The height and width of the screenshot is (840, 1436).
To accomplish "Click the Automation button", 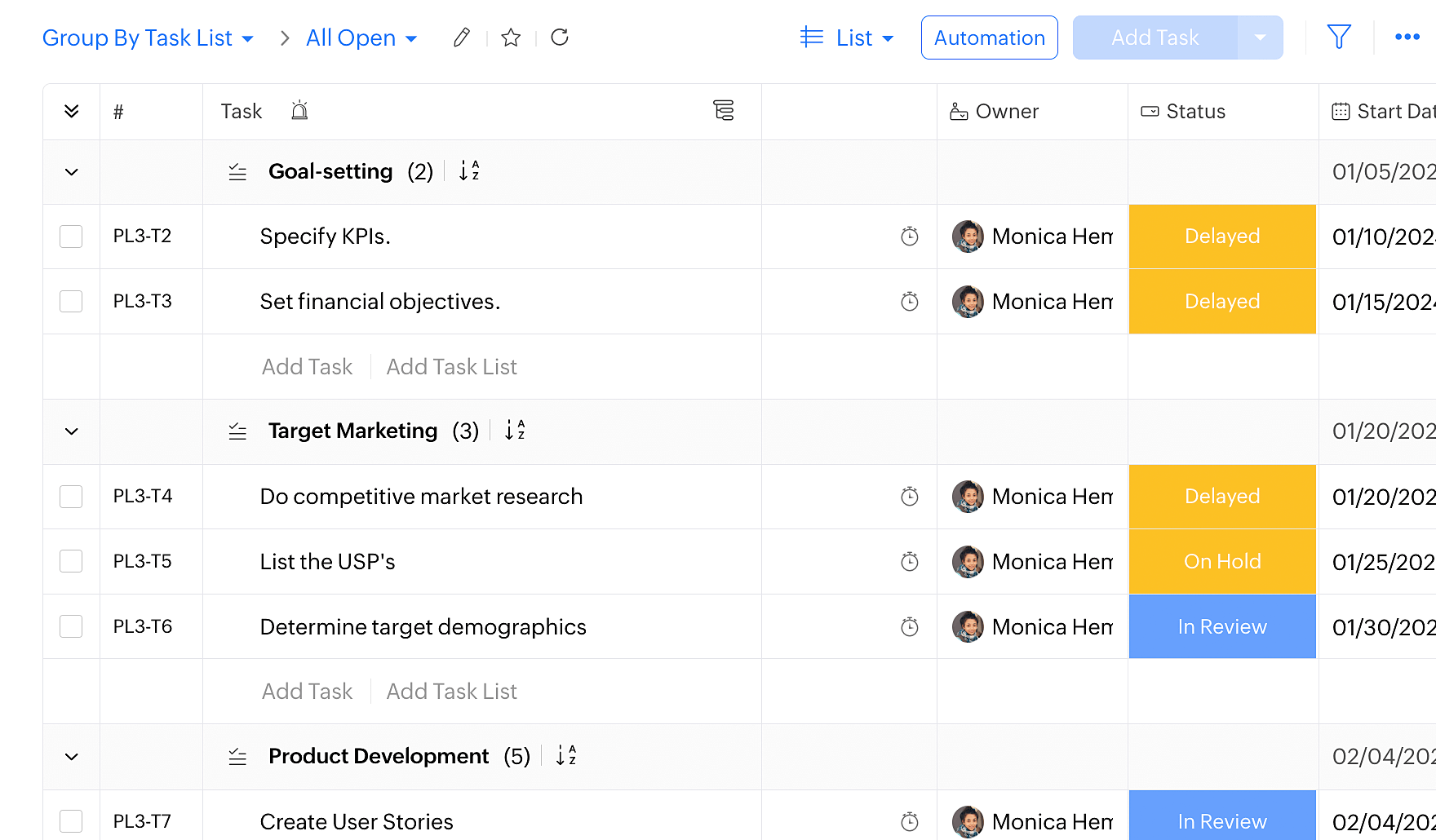I will (989, 38).
